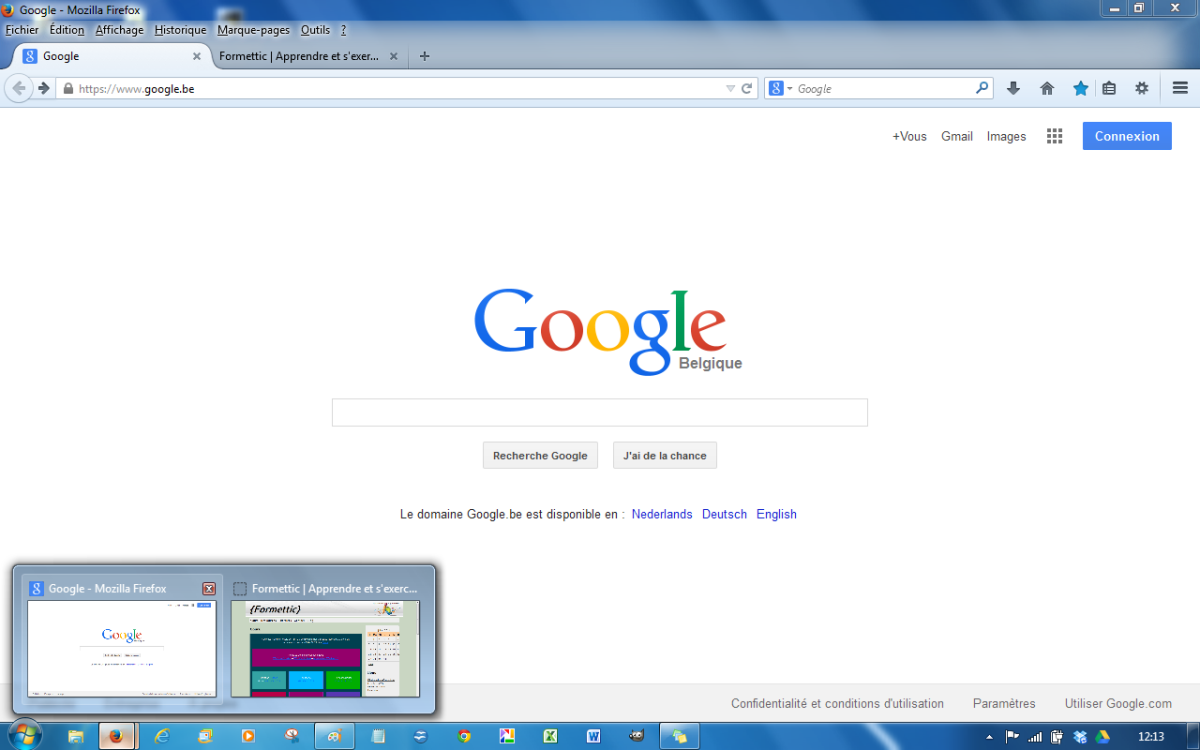The width and height of the screenshot is (1200, 750).
Task: Open the Images link
Action: click(x=1006, y=136)
